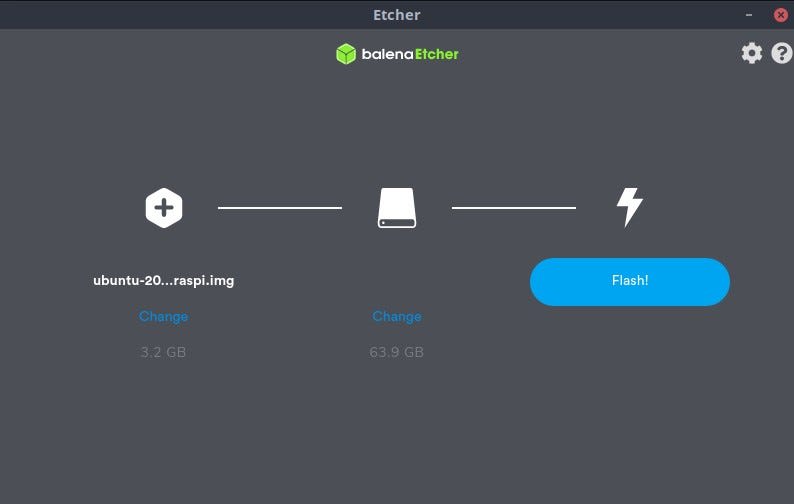Screen dimensions: 794x504
Task: Click the lightning bolt flash icon
Action: coord(629,207)
